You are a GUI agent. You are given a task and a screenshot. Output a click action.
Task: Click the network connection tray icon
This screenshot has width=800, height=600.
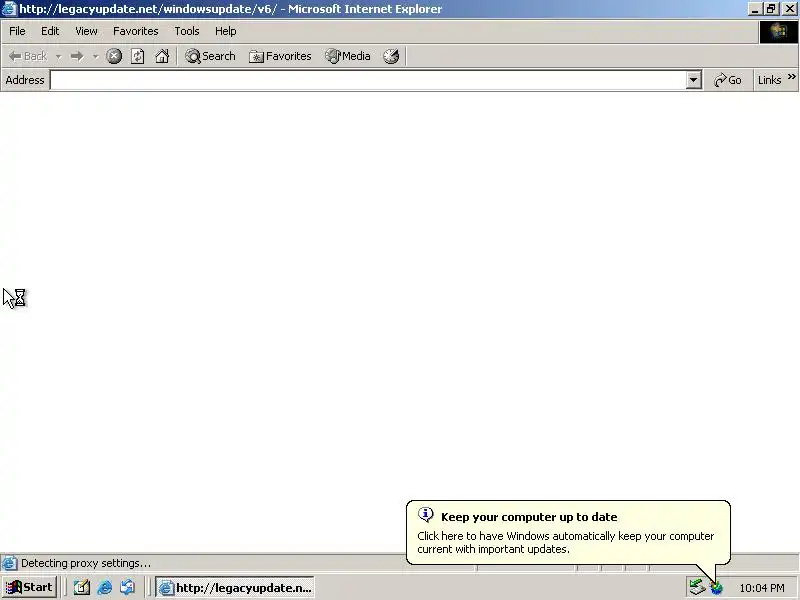point(697,587)
